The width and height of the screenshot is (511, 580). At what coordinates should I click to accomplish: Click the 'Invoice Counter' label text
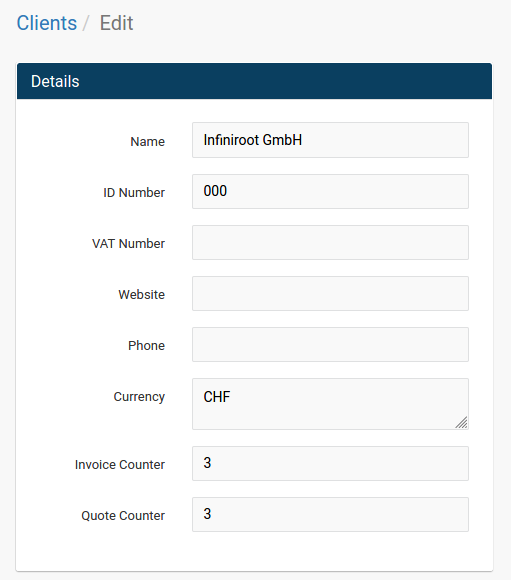tap(120, 465)
